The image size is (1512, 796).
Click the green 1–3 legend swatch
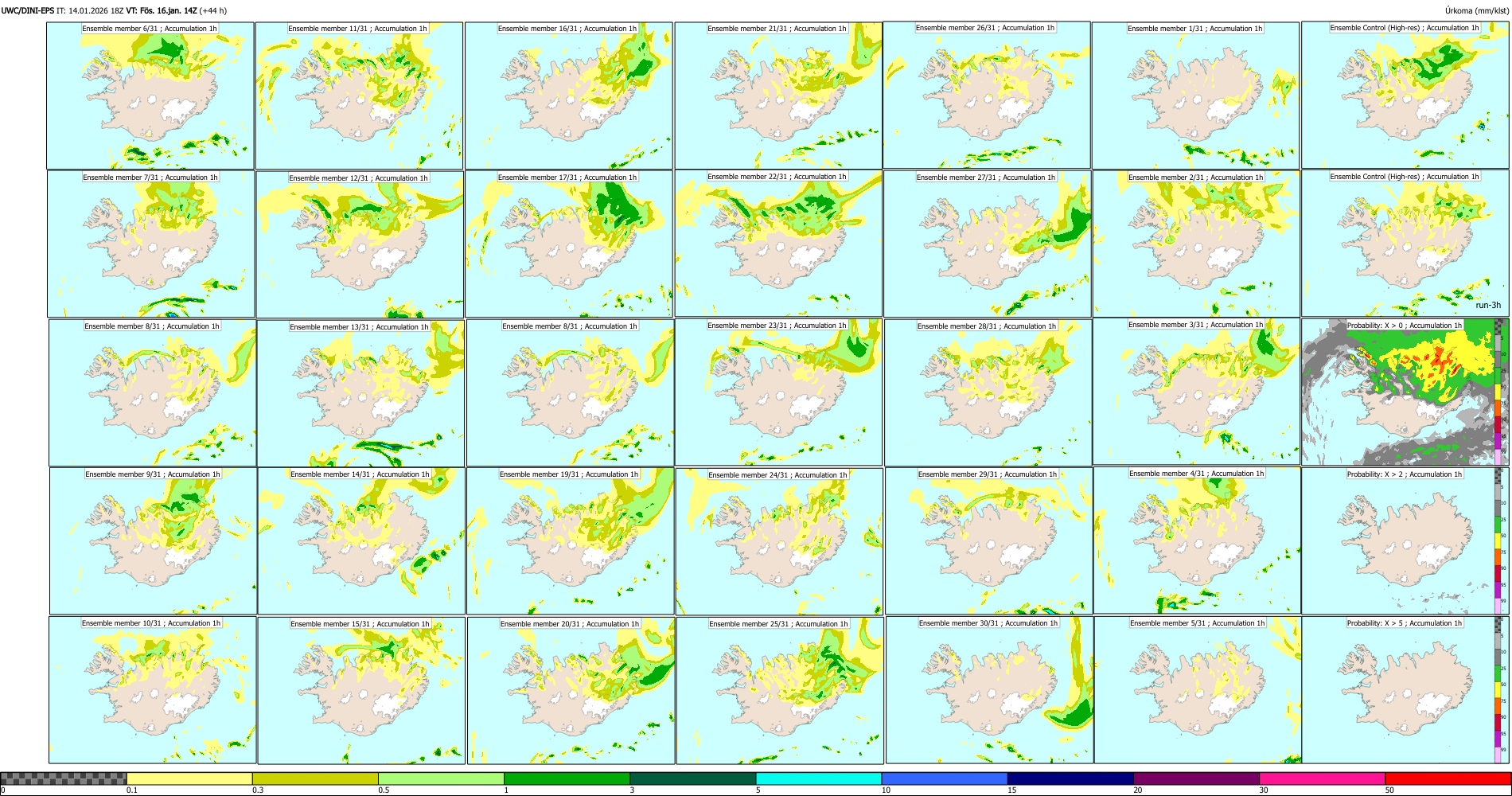(567, 778)
